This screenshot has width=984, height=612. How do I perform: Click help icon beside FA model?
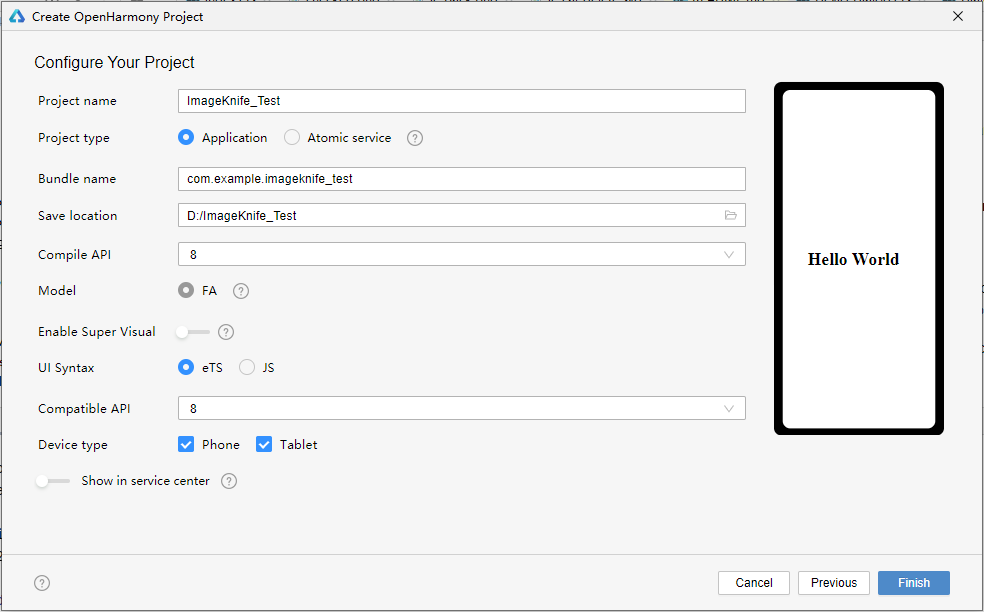click(241, 291)
